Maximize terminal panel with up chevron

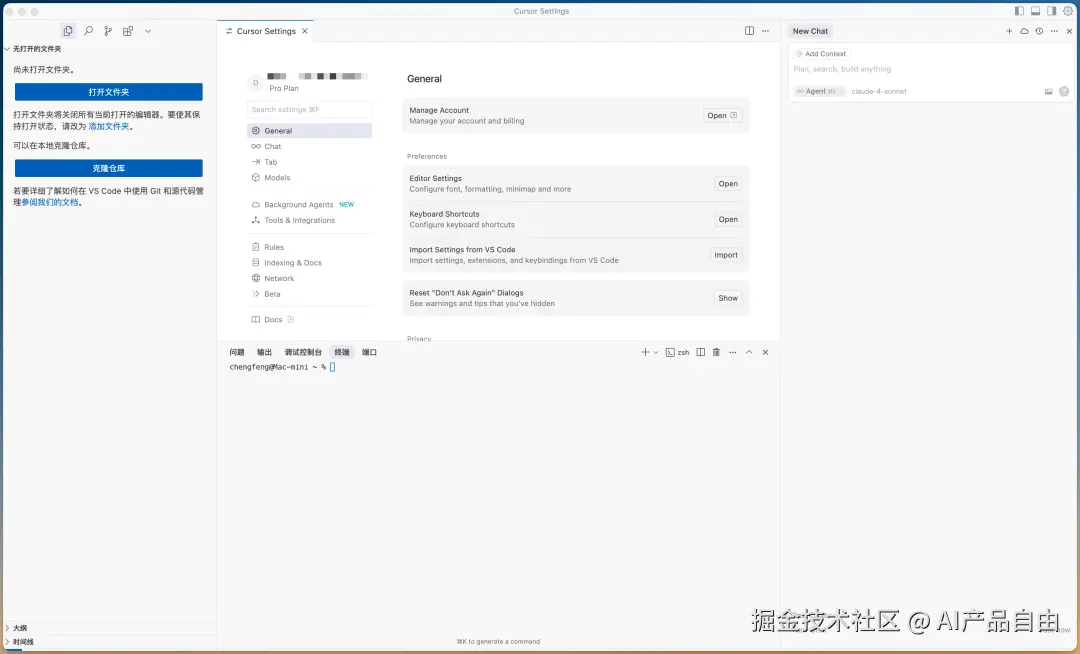click(x=749, y=352)
